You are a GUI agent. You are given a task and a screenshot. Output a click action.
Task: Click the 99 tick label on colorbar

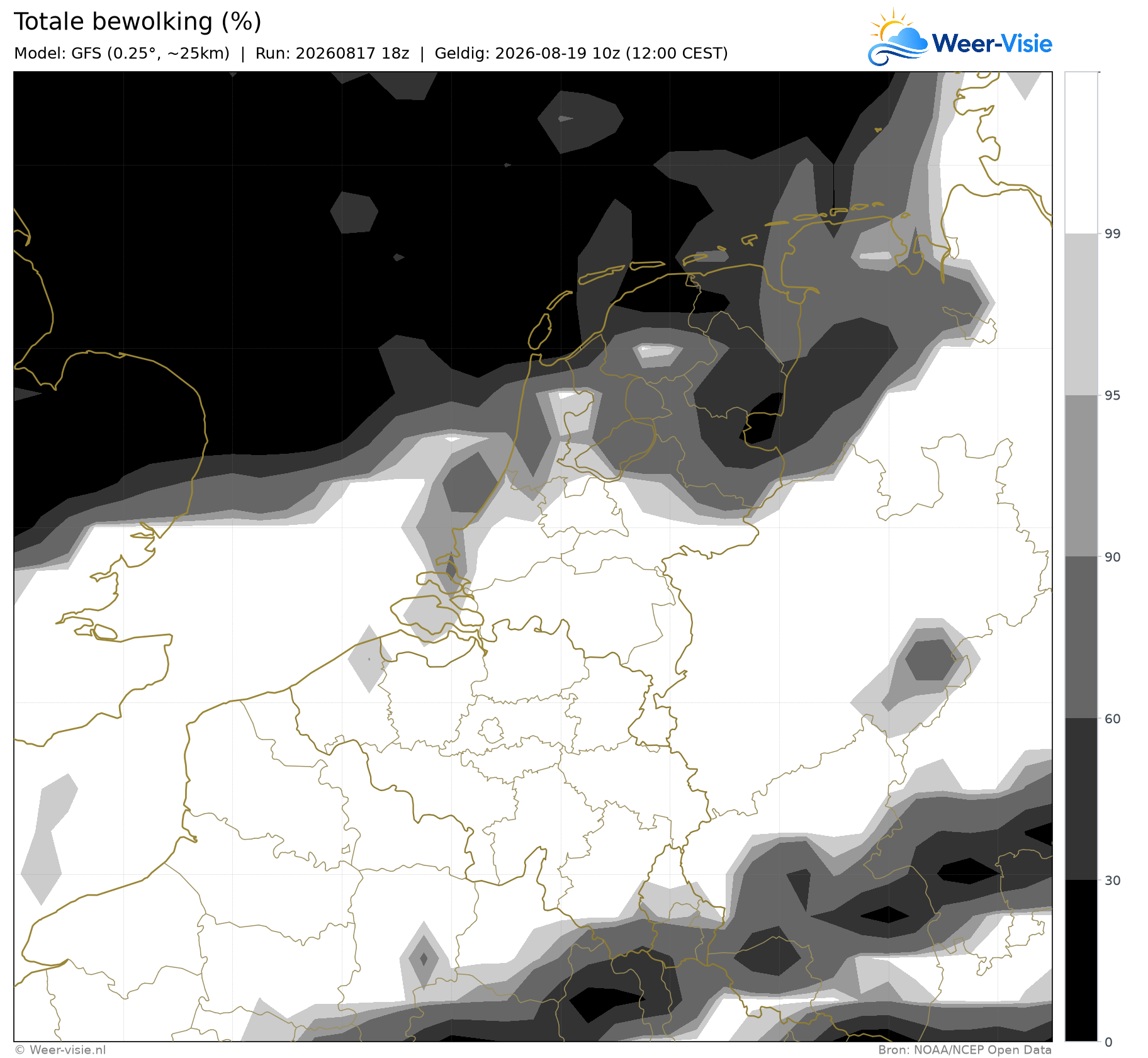tap(1113, 234)
